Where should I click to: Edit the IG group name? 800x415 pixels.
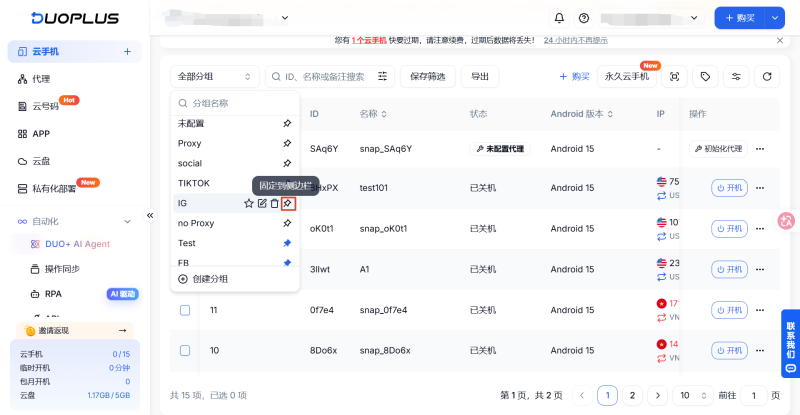(262, 203)
